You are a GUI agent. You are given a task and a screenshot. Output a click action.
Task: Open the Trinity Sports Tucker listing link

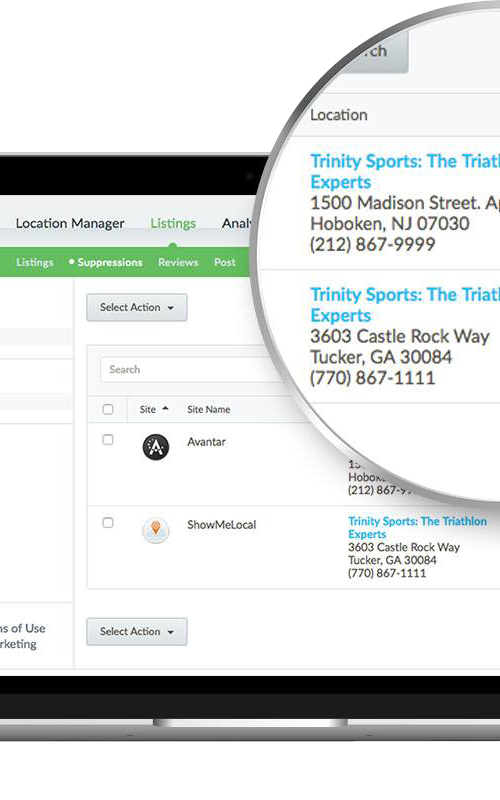coord(417,528)
